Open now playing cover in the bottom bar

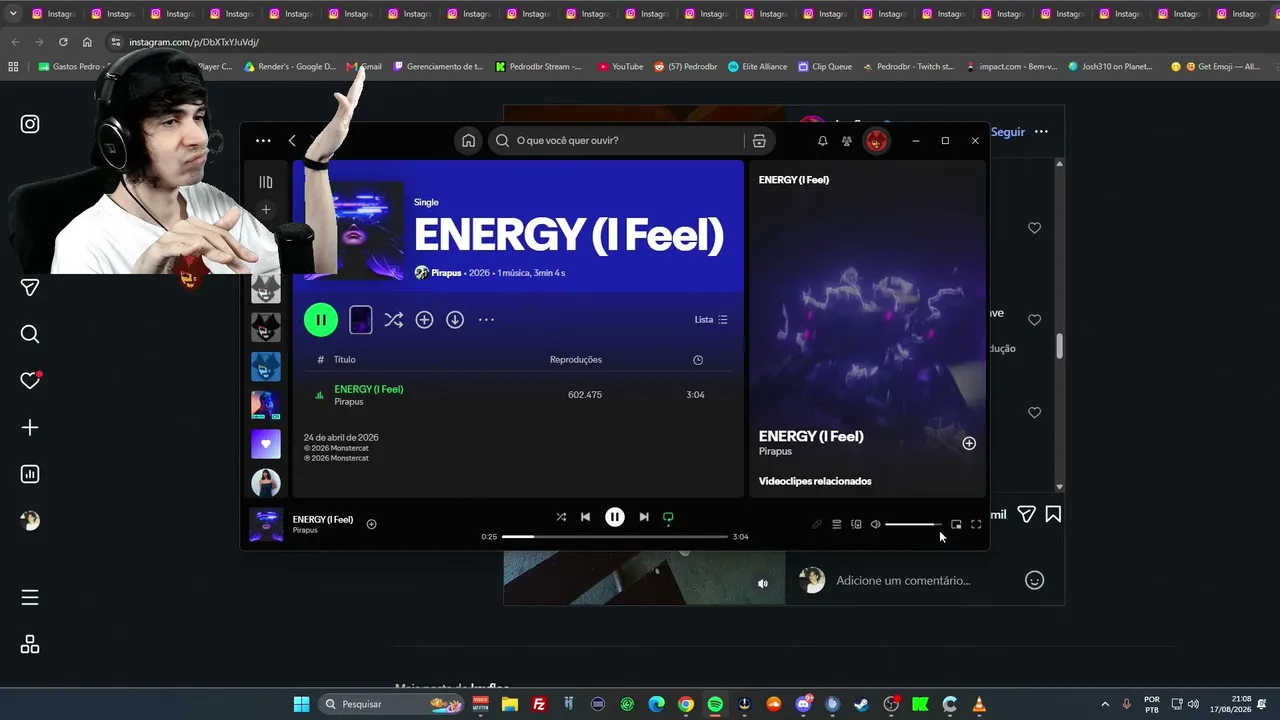pyautogui.click(x=266, y=524)
